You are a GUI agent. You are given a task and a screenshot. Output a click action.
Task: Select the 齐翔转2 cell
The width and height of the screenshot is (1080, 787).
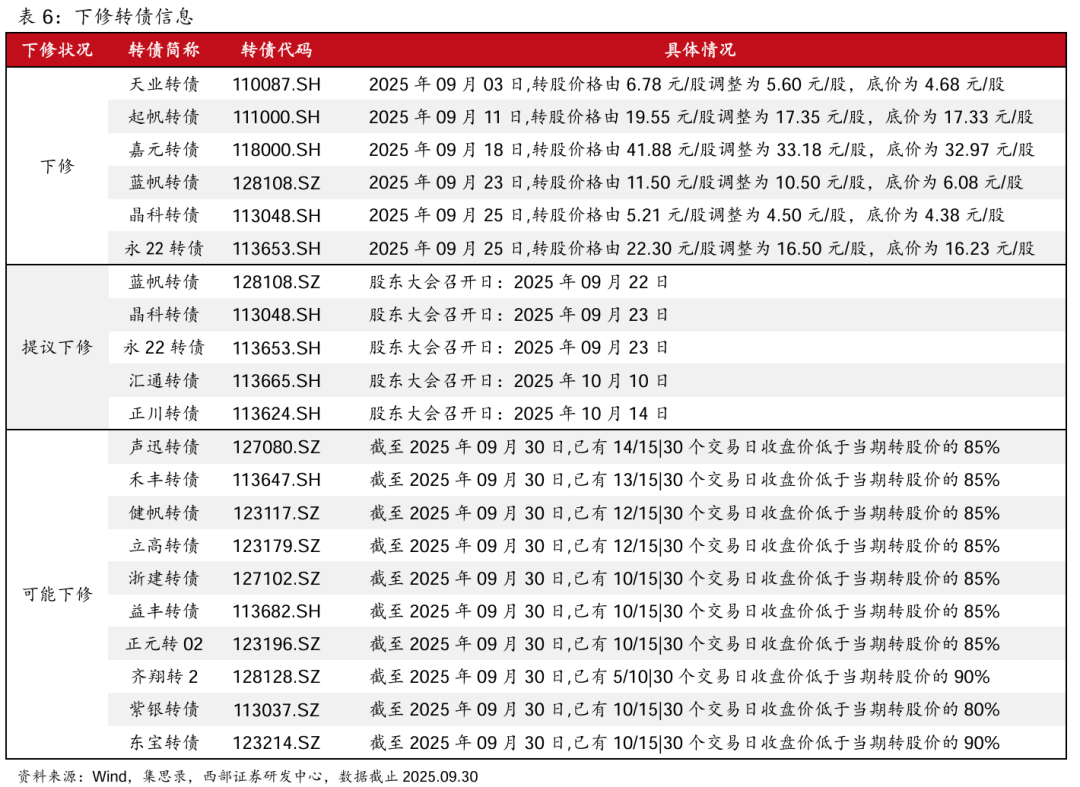click(x=164, y=677)
